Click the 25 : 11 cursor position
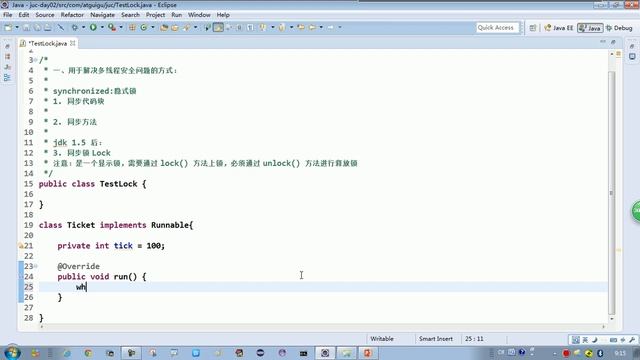640x360 pixels. click(474, 339)
